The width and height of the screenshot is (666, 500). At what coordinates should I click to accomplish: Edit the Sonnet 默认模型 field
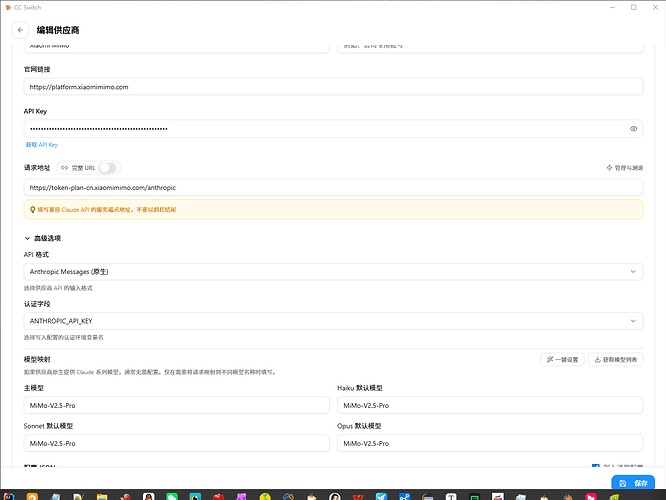(177, 443)
